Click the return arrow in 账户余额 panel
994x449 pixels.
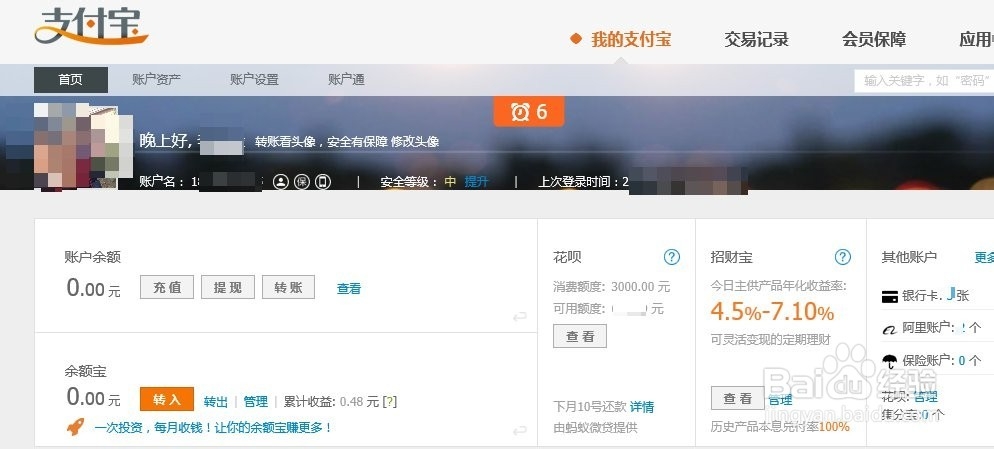coord(520,316)
